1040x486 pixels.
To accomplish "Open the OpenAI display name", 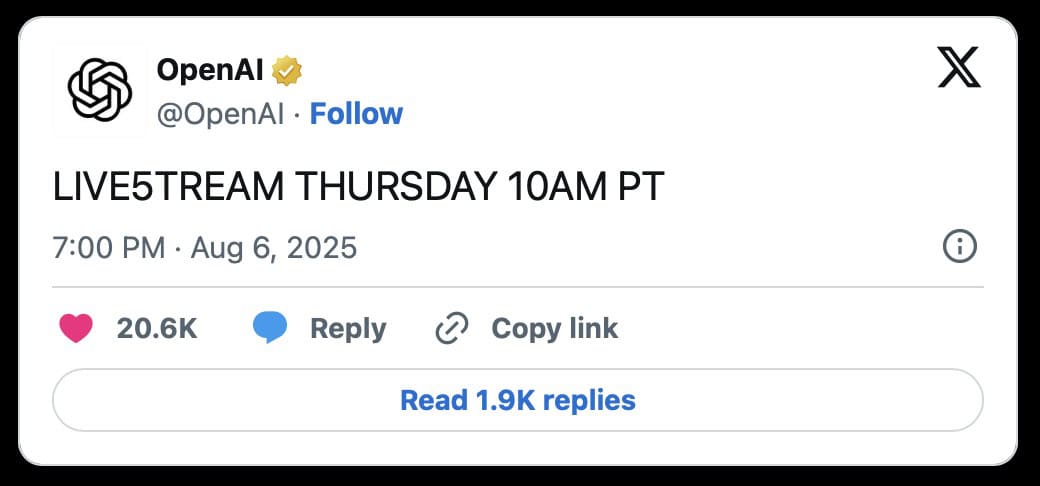I will [210, 70].
